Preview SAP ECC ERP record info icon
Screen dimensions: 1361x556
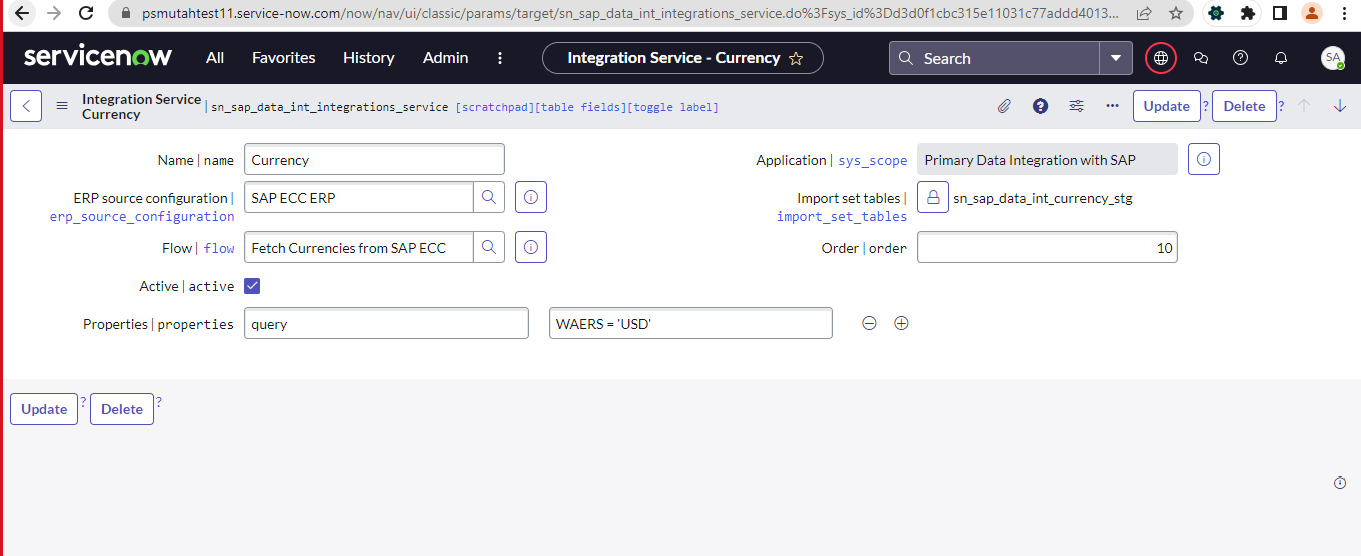coord(531,198)
